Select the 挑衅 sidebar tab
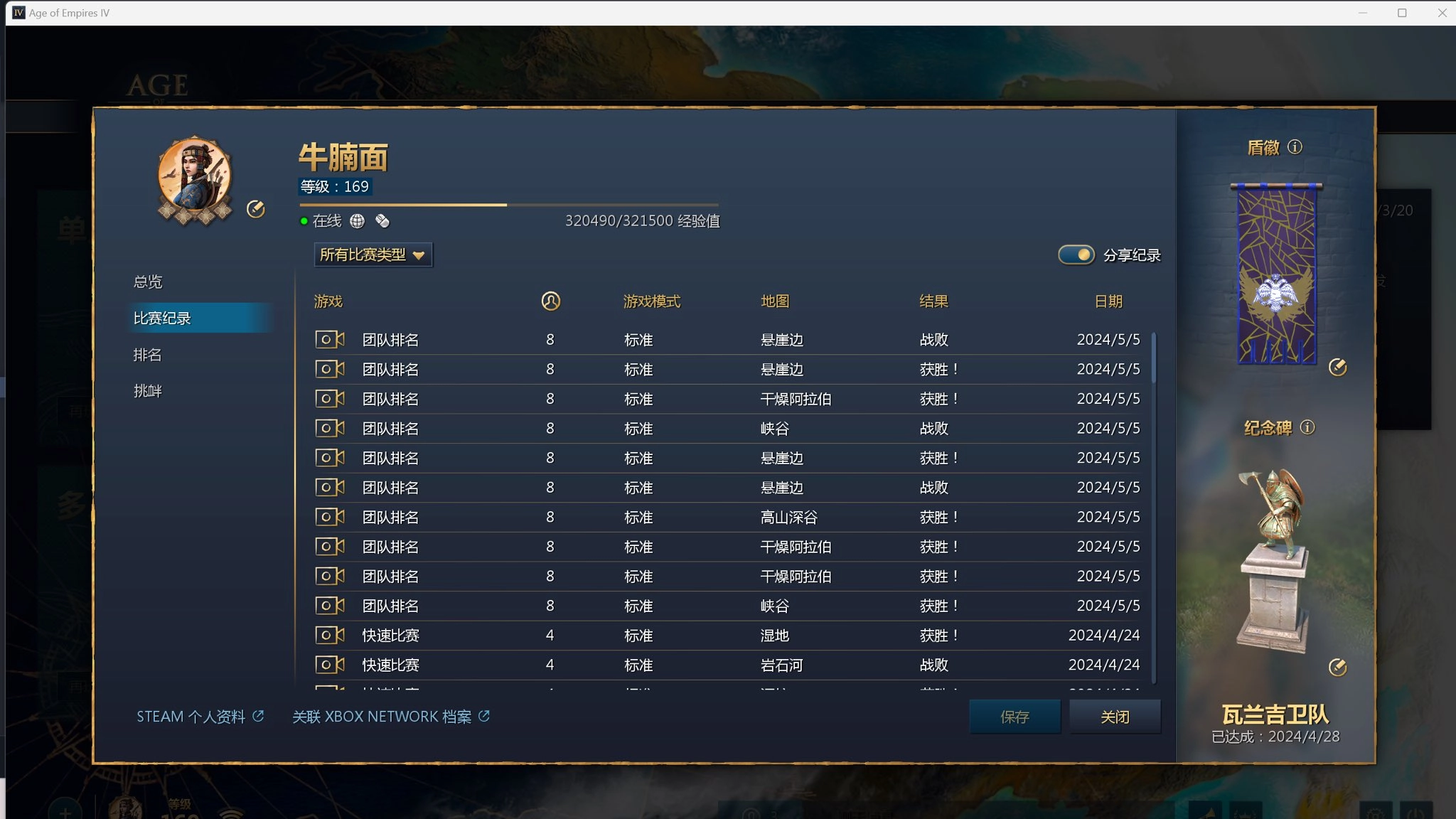The height and width of the screenshot is (819, 1456). 148,391
